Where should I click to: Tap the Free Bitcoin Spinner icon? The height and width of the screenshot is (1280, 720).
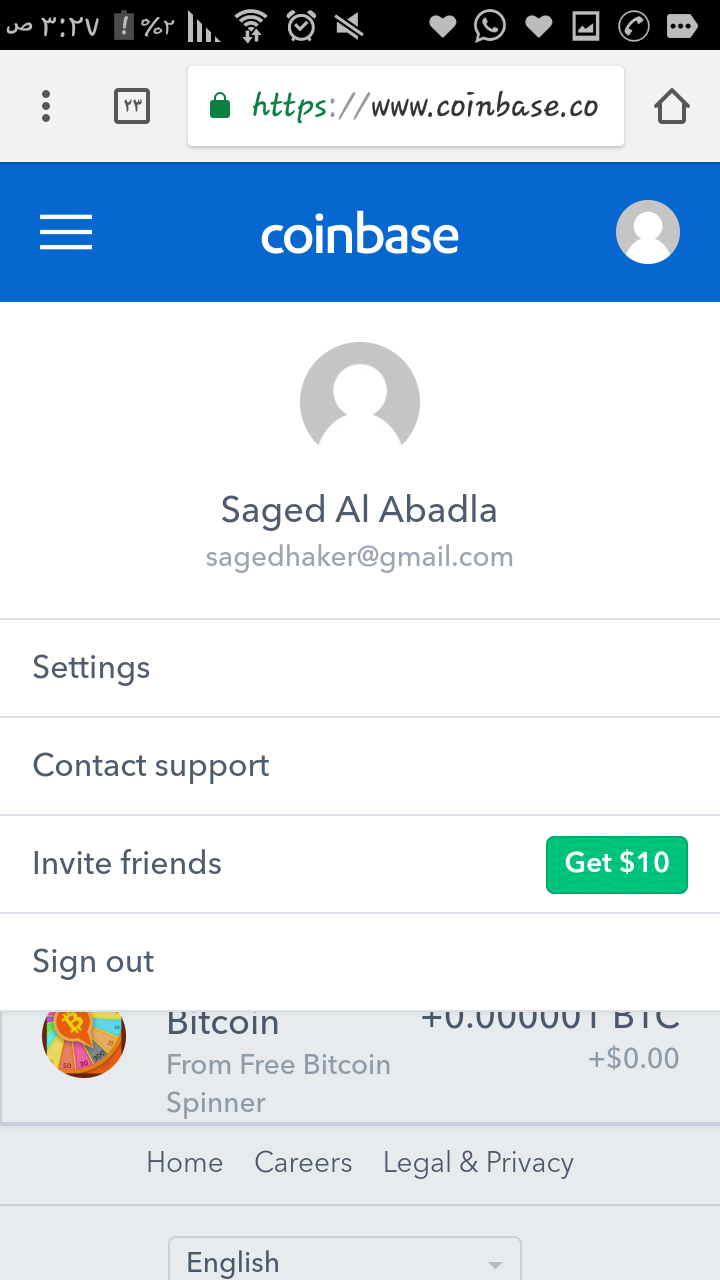[x=84, y=1040]
